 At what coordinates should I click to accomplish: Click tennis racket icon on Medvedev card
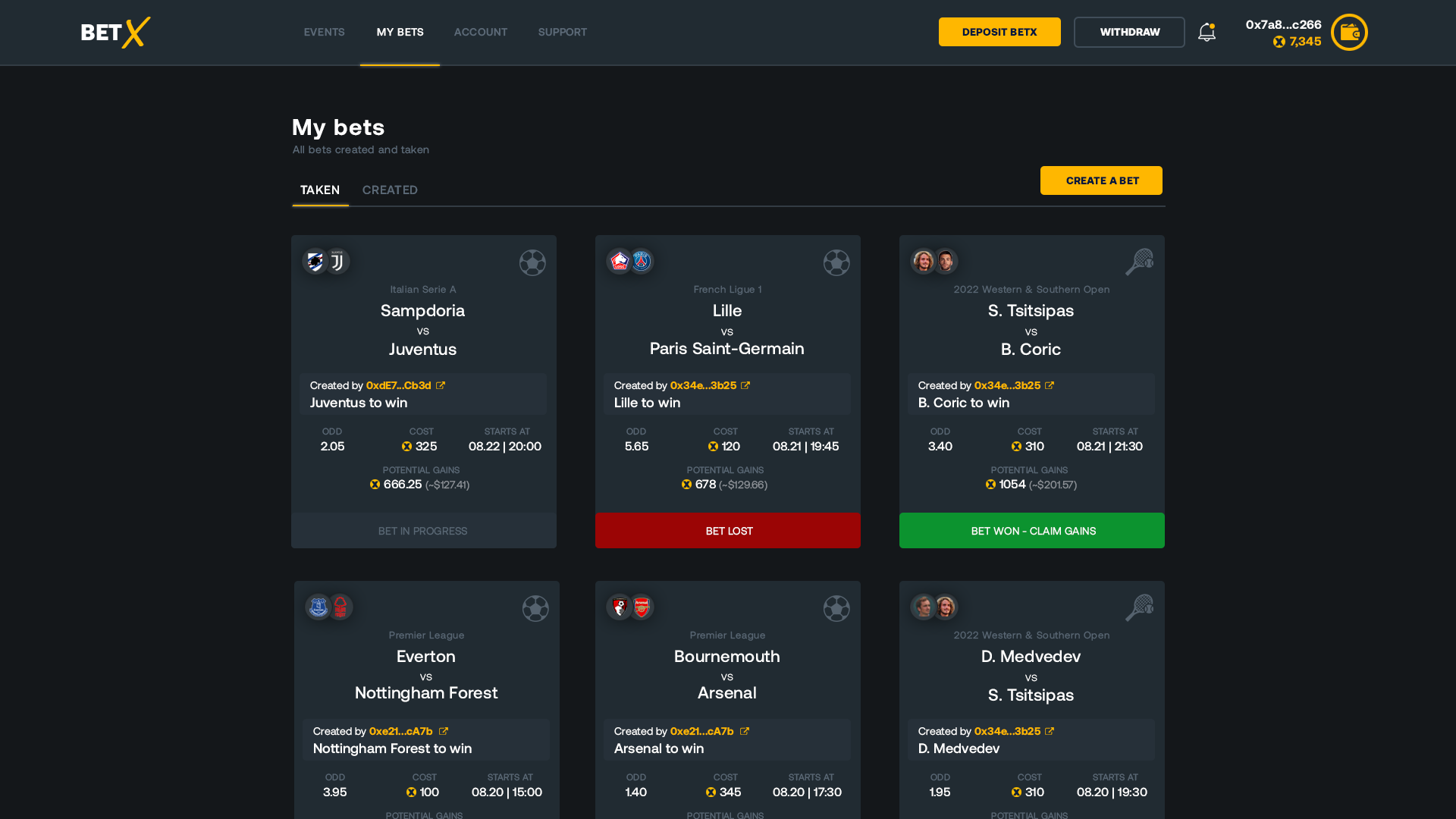pos(1139,608)
